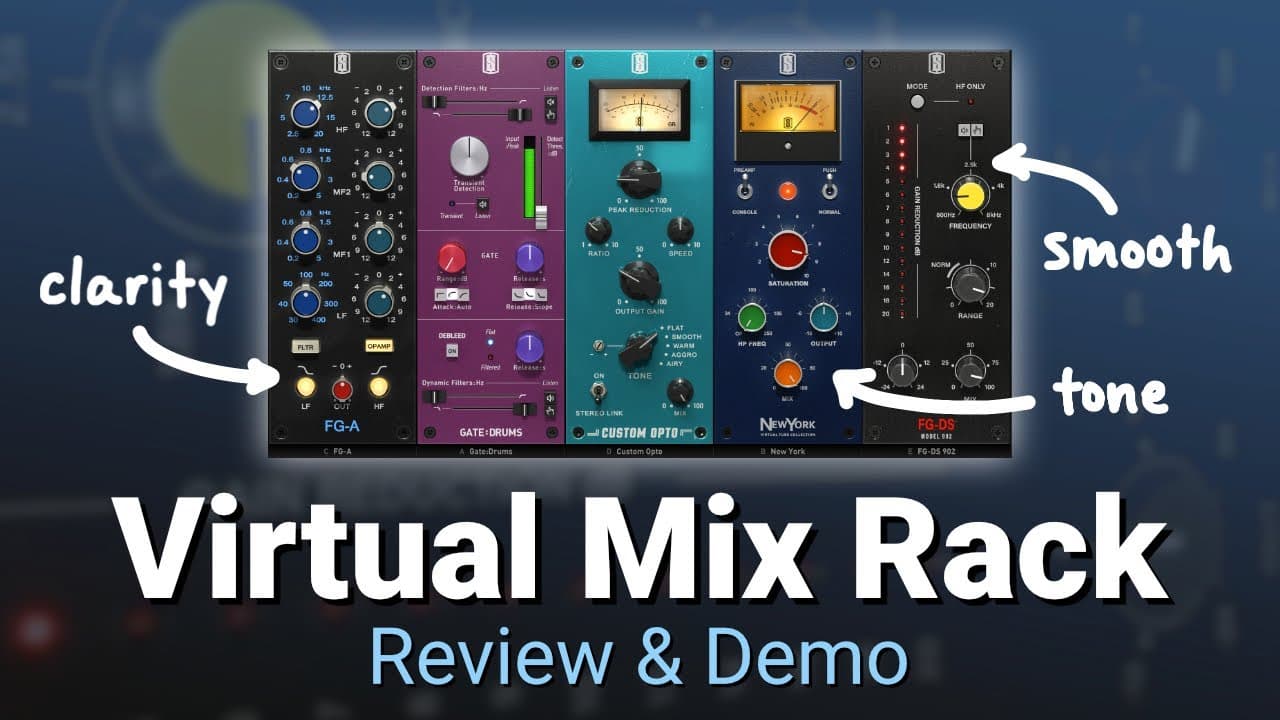This screenshot has height=720, width=1280.
Task: Click the MF2 frequency knob on FG-A
Action: click(306, 176)
